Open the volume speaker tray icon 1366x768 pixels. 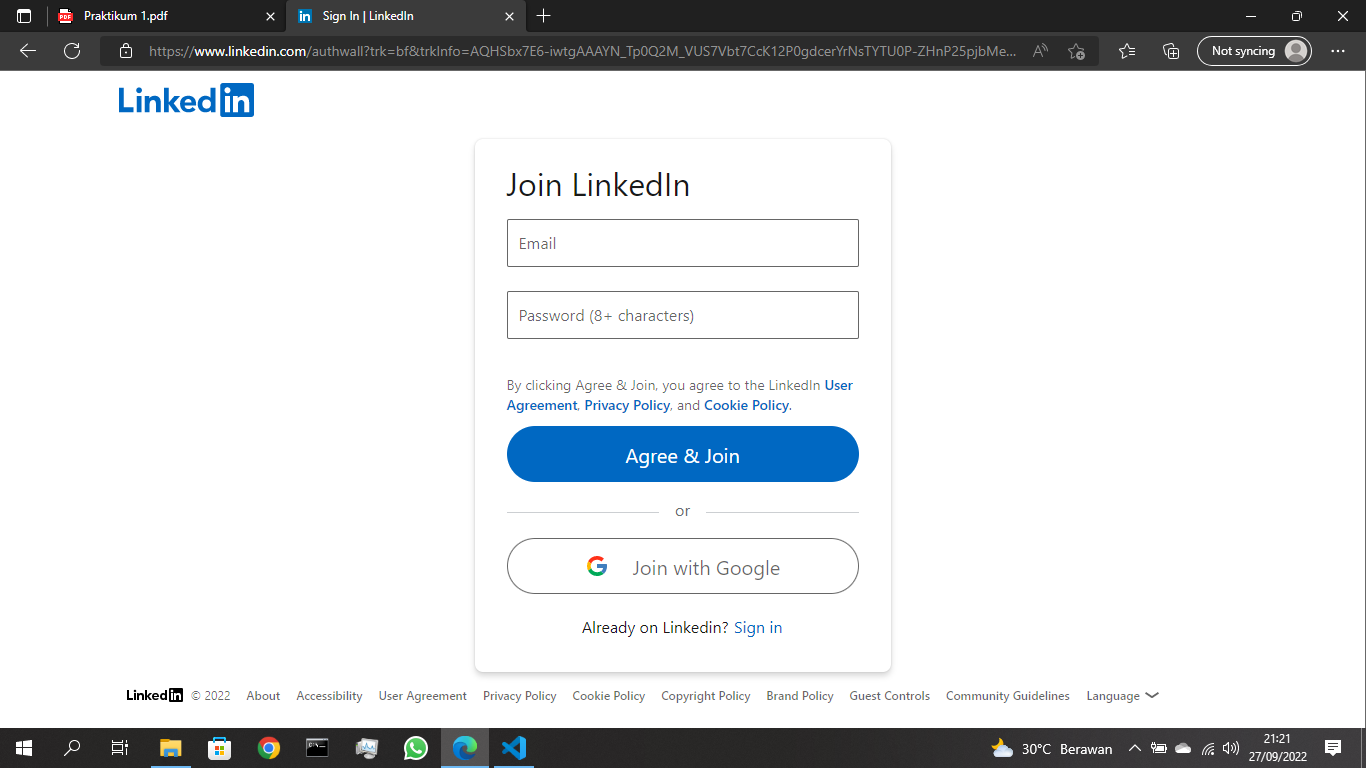tap(1231, 748)
